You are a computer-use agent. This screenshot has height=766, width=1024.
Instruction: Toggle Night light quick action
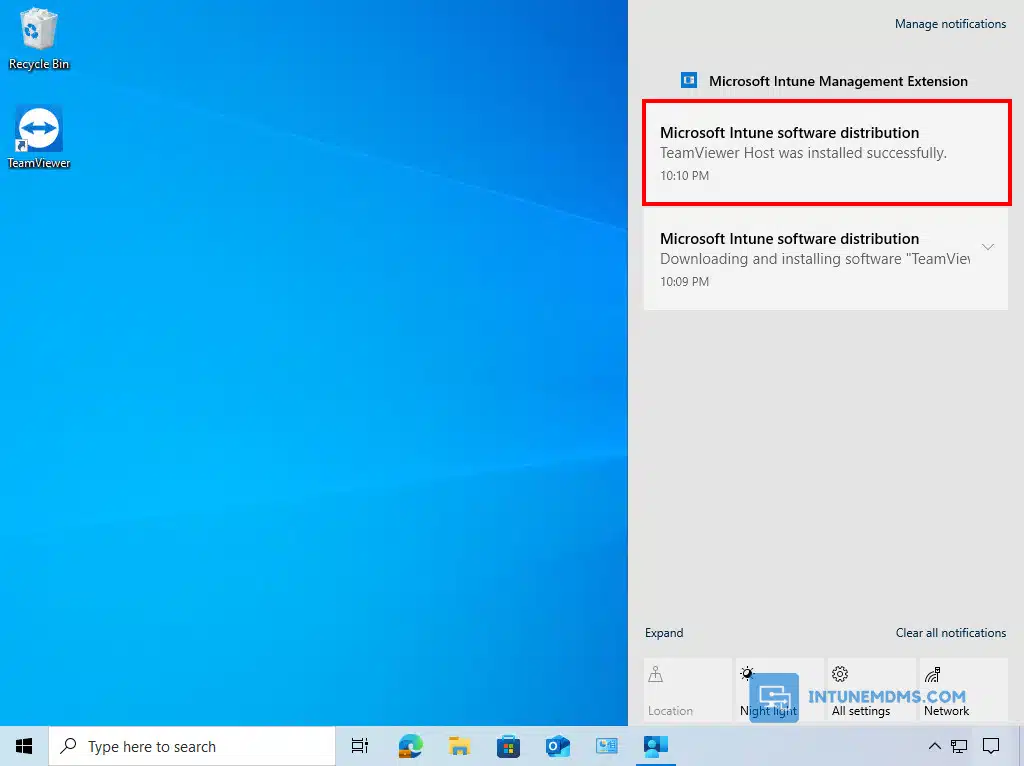pyautogui.click(x=779, y=690)
